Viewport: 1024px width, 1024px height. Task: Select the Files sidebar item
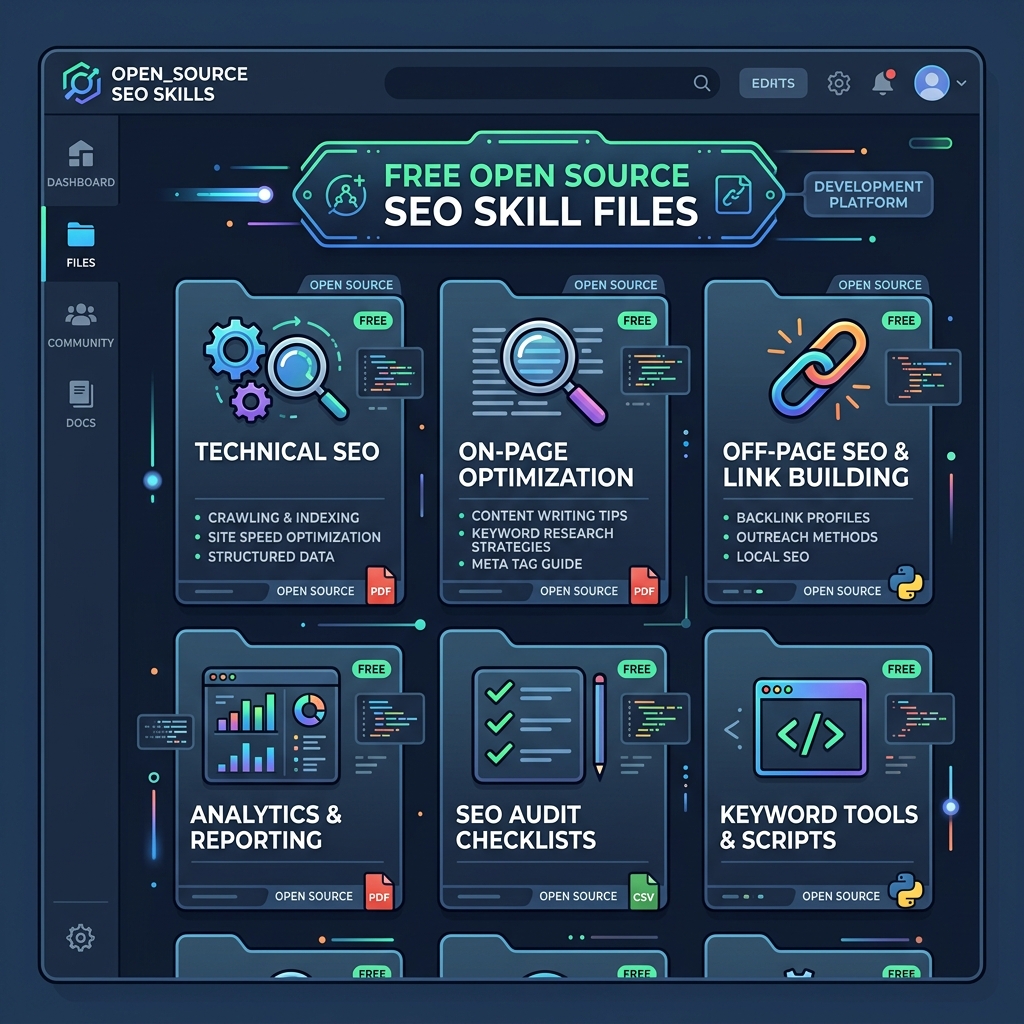[x=81, y=245]
